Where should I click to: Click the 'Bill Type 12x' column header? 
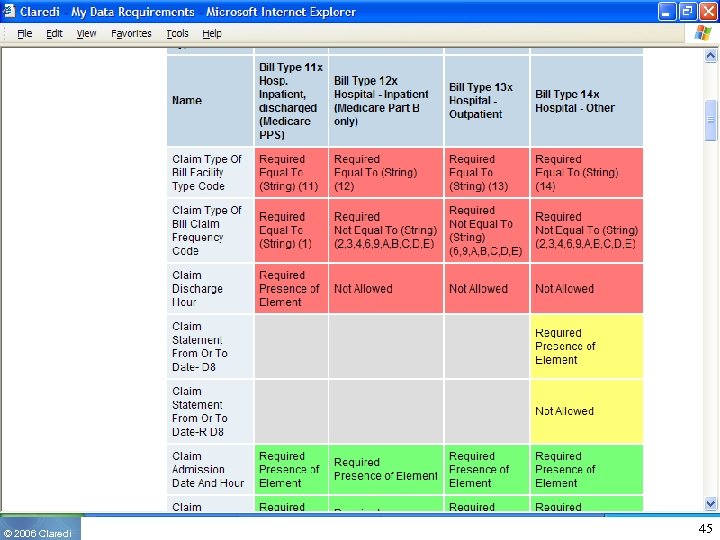point(386,101)
